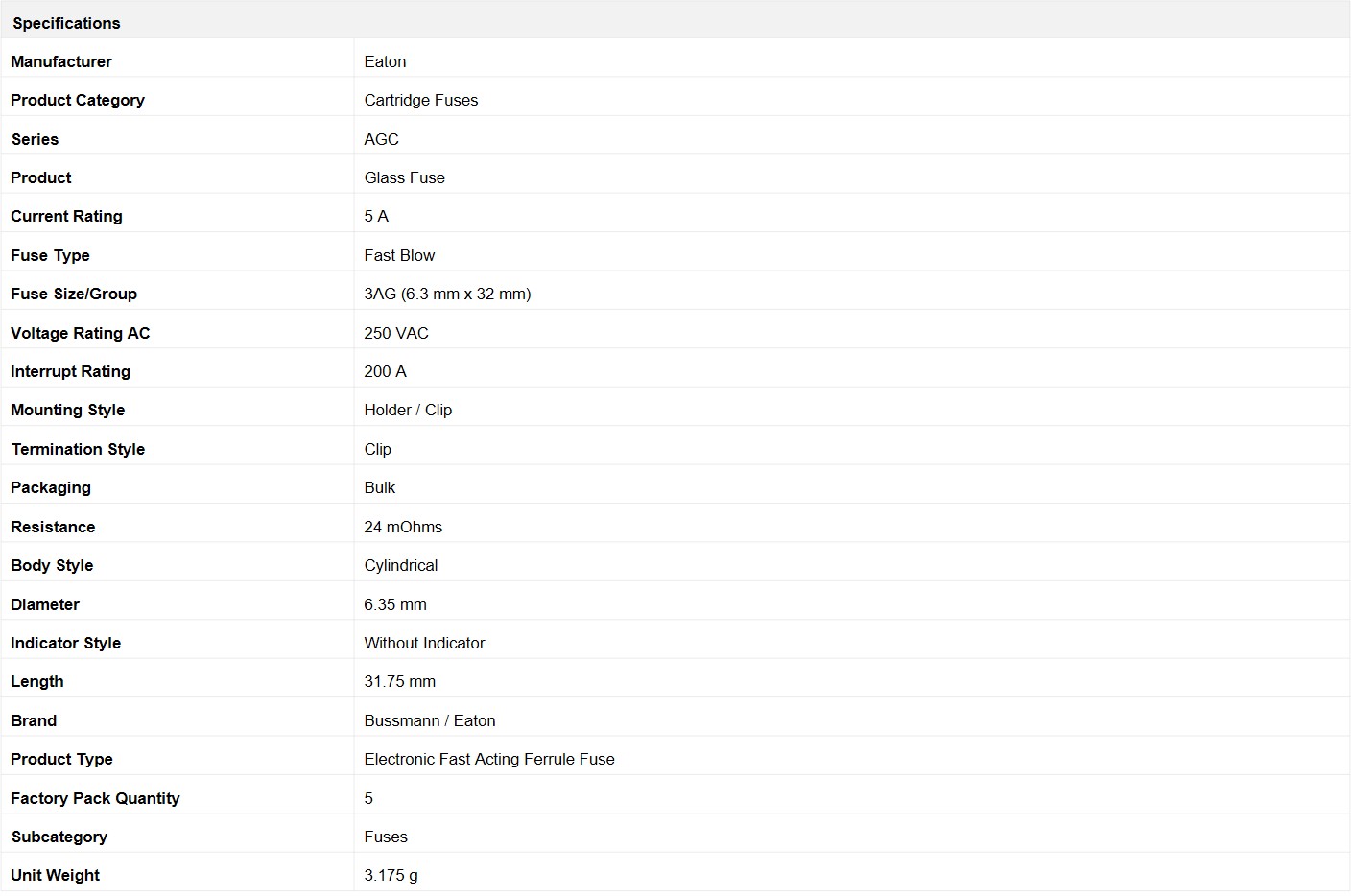Click the Glass Fuse product value
1351x896 pixels.
404,177
